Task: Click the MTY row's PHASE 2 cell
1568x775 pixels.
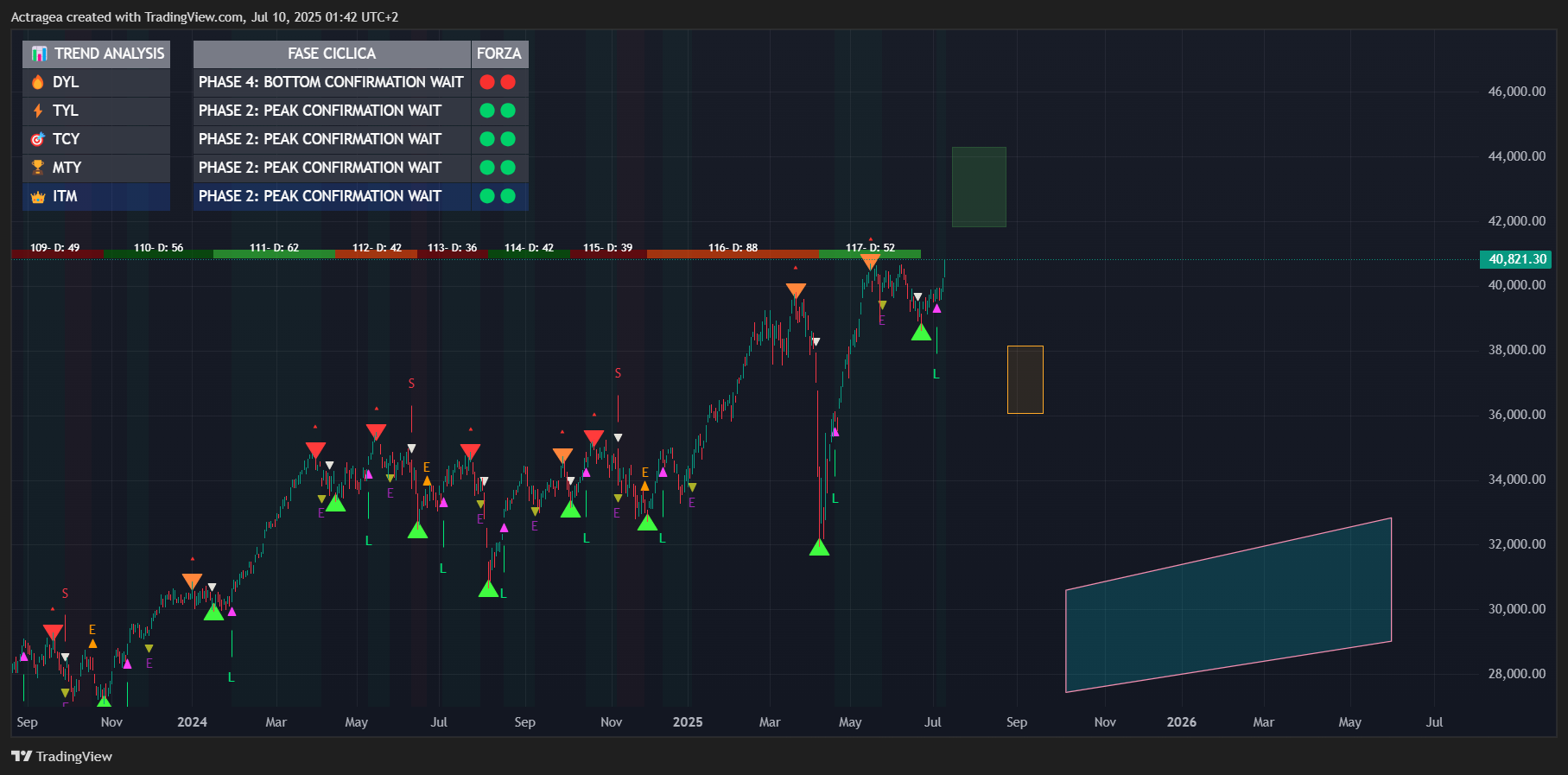Action: click(x=332, y=168)
